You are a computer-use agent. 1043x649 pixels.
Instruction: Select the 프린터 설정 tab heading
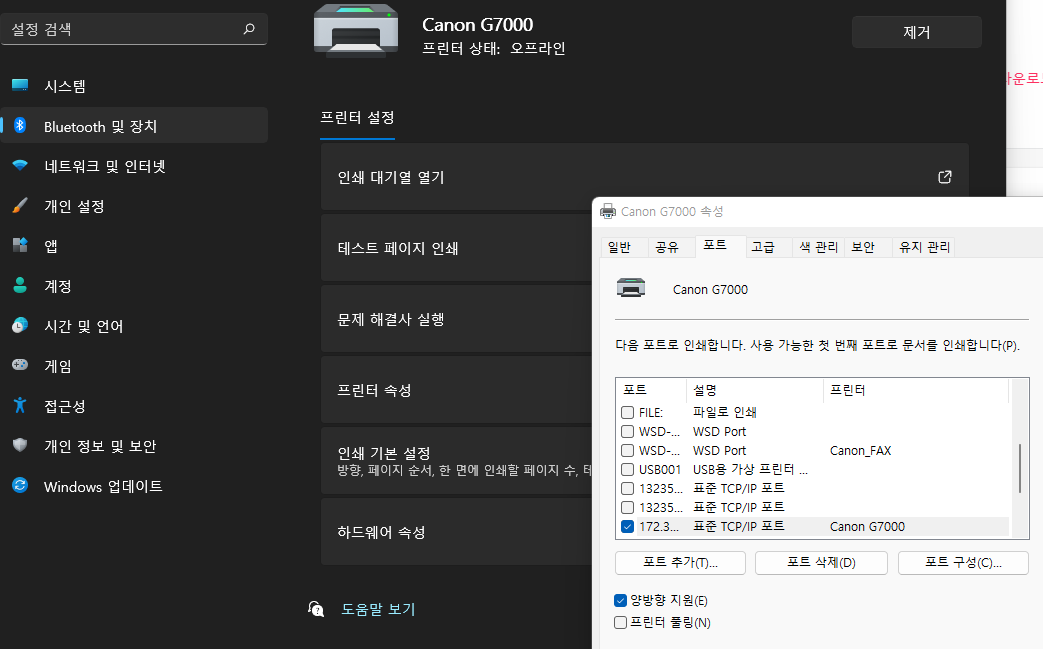coord(357,118)
